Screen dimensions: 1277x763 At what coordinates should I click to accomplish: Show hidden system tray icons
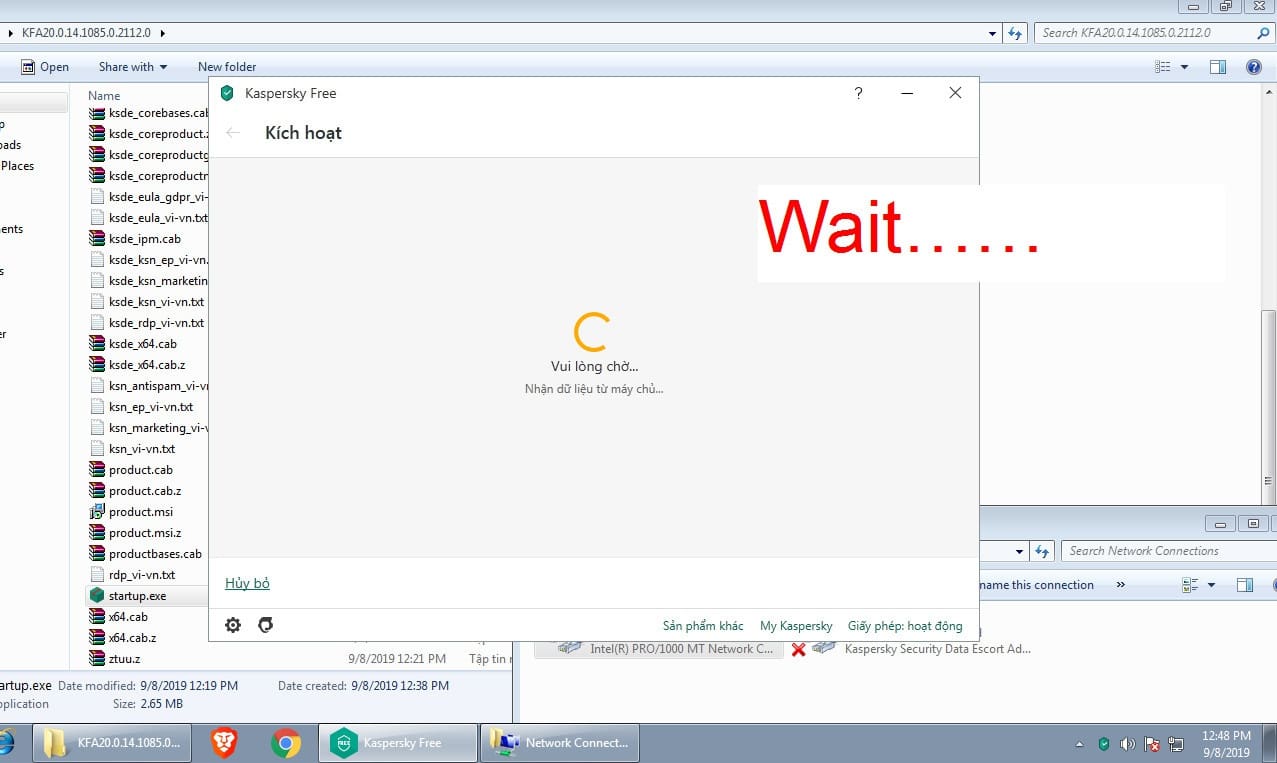(1079, 745)
